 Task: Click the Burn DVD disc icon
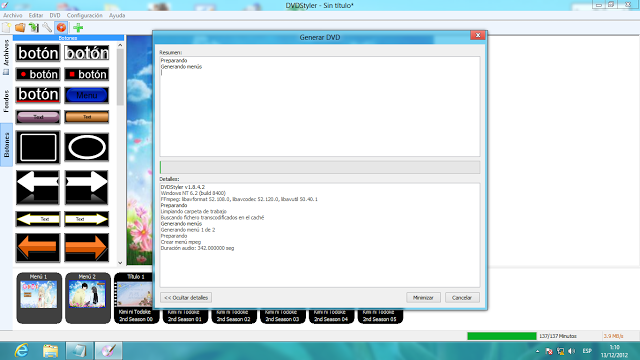coord(61,27)
